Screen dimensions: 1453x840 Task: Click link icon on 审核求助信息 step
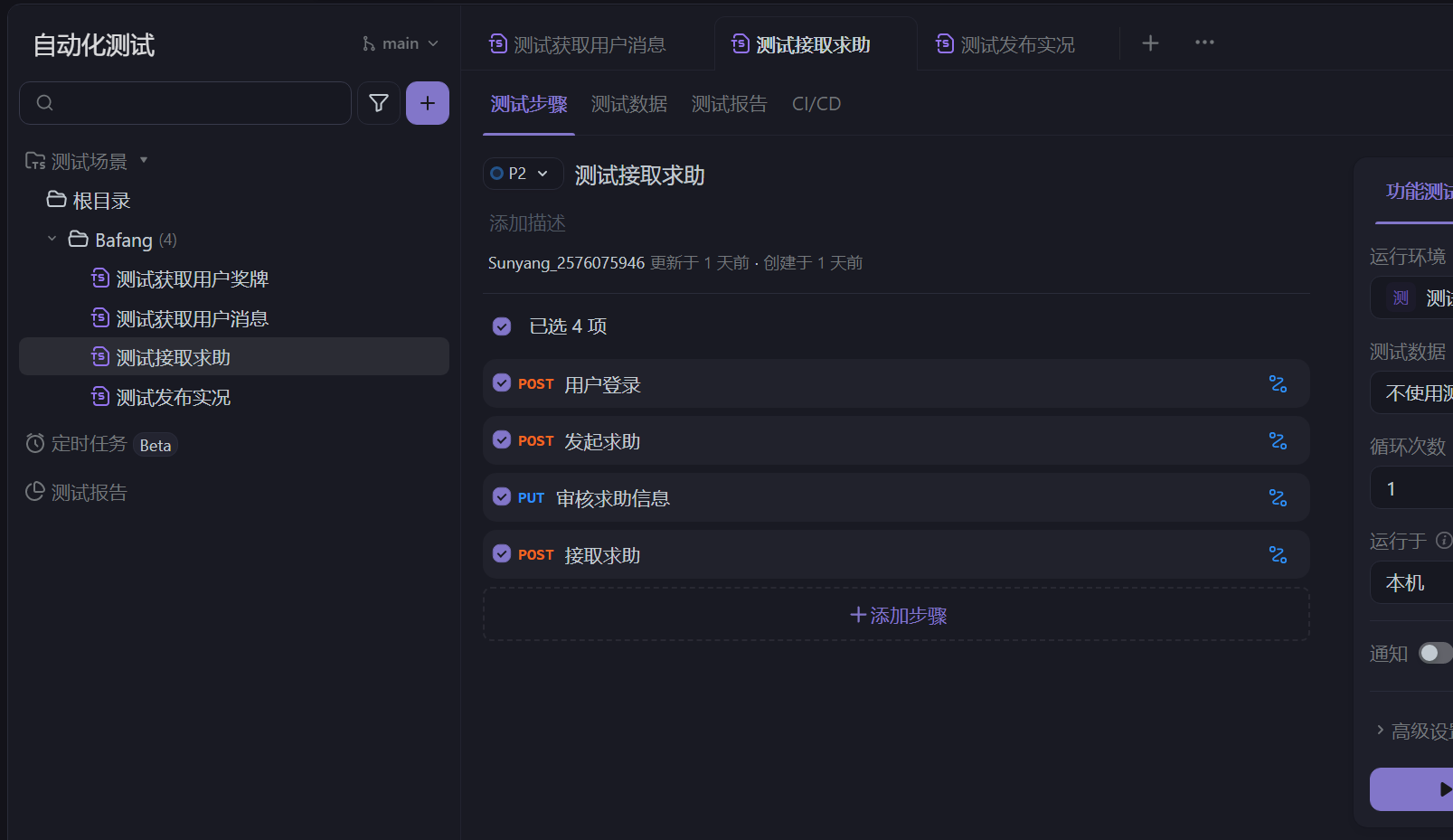(1278, 498)
